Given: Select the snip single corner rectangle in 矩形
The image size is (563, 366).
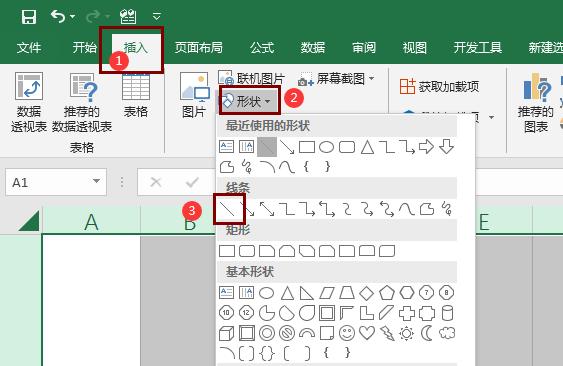Looking at the screenshot, I should pos(267,251).
